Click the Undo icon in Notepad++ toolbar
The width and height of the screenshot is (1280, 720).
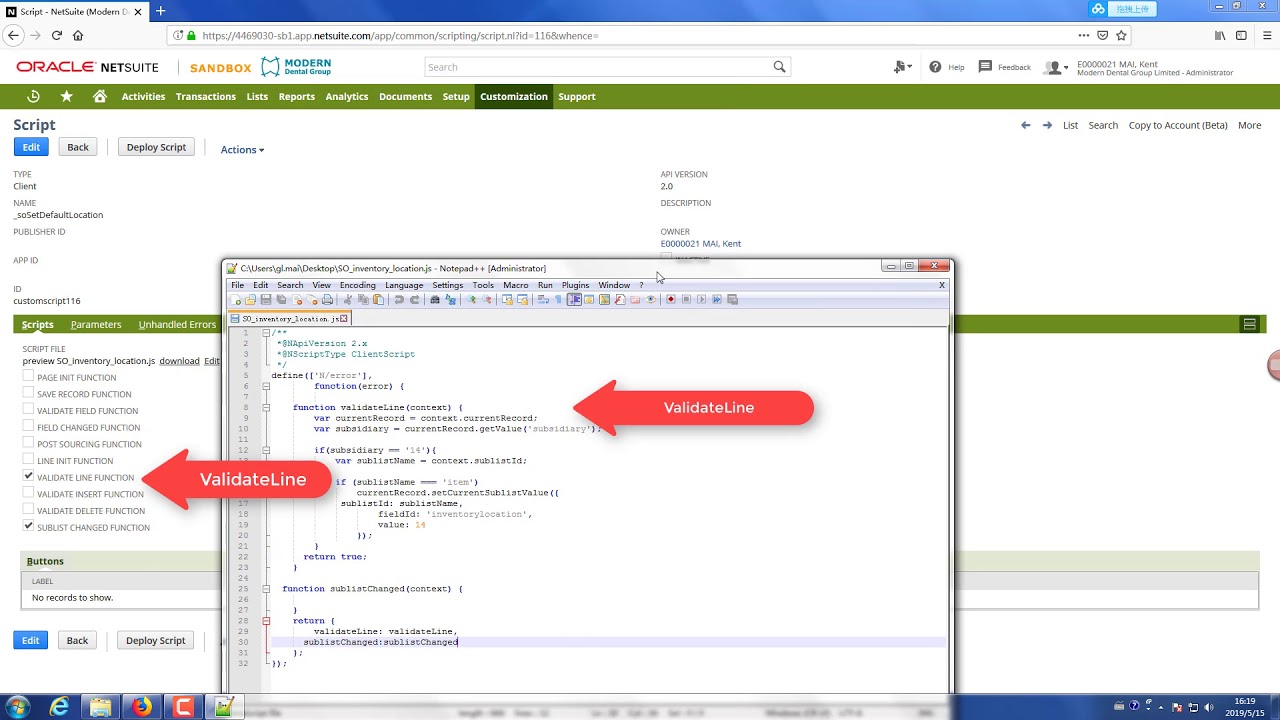(399, 299)
